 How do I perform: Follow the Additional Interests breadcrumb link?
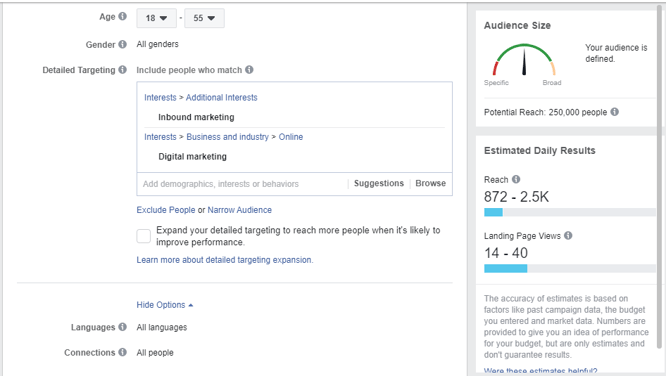[221, 97]
